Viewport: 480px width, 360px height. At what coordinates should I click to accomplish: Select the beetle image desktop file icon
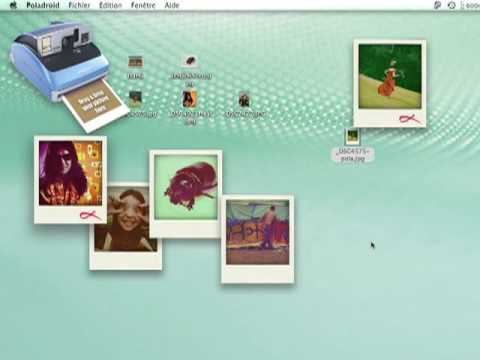coord(191,61)
